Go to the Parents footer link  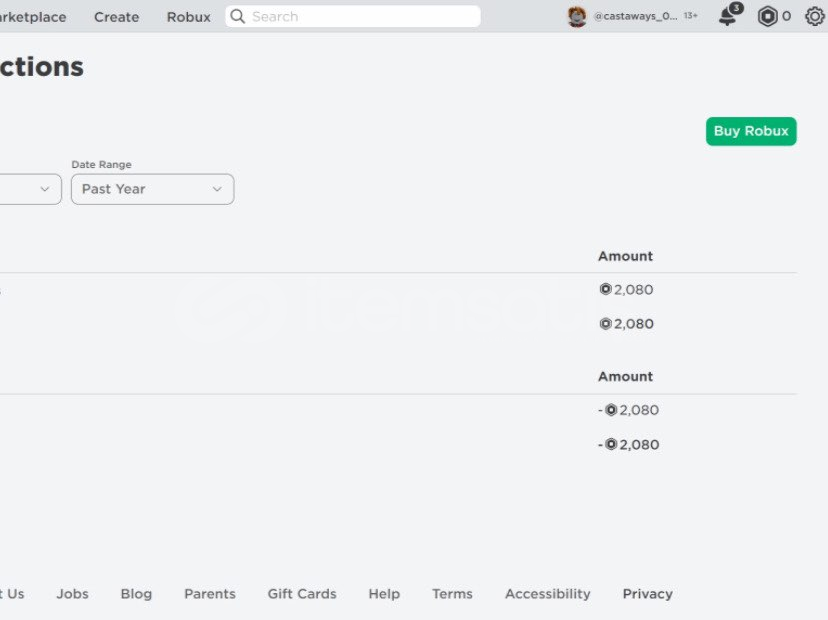(x=210, y=594)
